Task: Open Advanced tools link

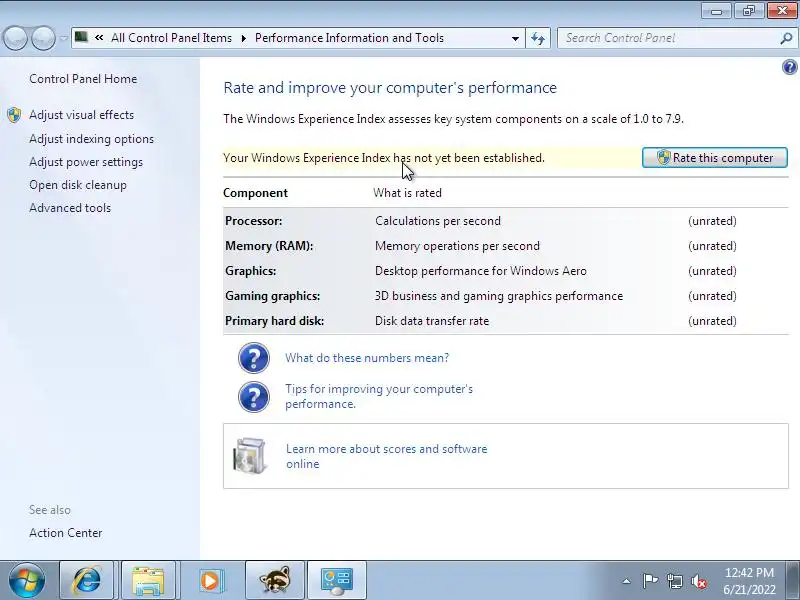Action: (70, 208)
